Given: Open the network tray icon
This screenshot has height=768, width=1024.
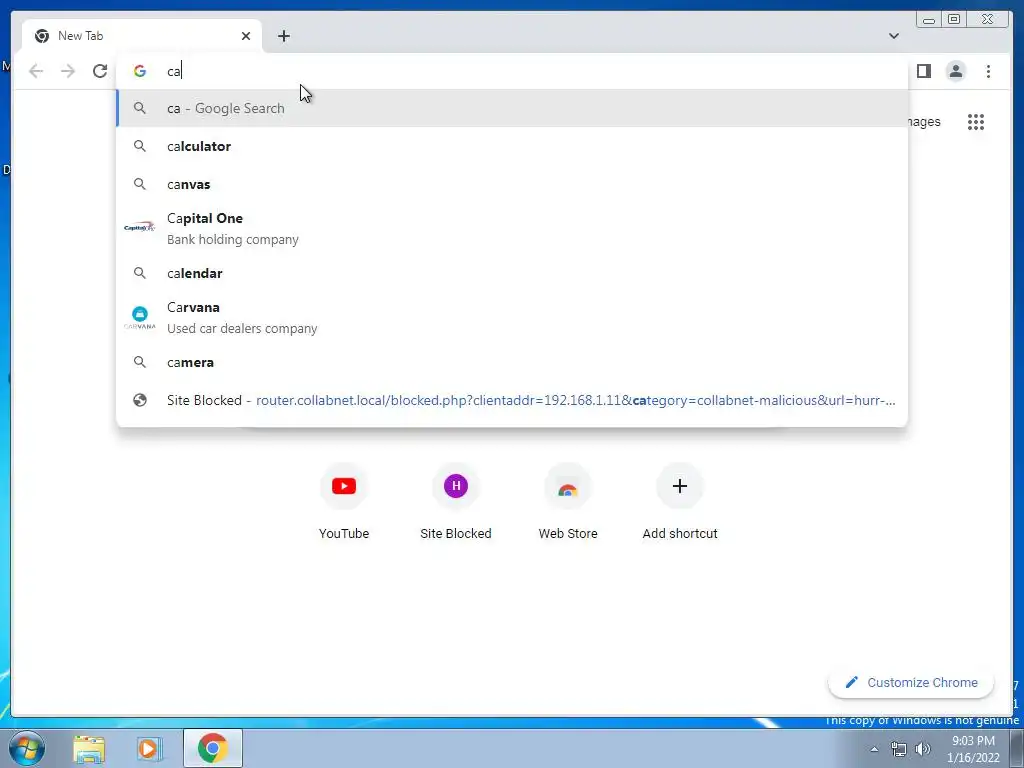Looking at the screenshot, I should (899, 749).
